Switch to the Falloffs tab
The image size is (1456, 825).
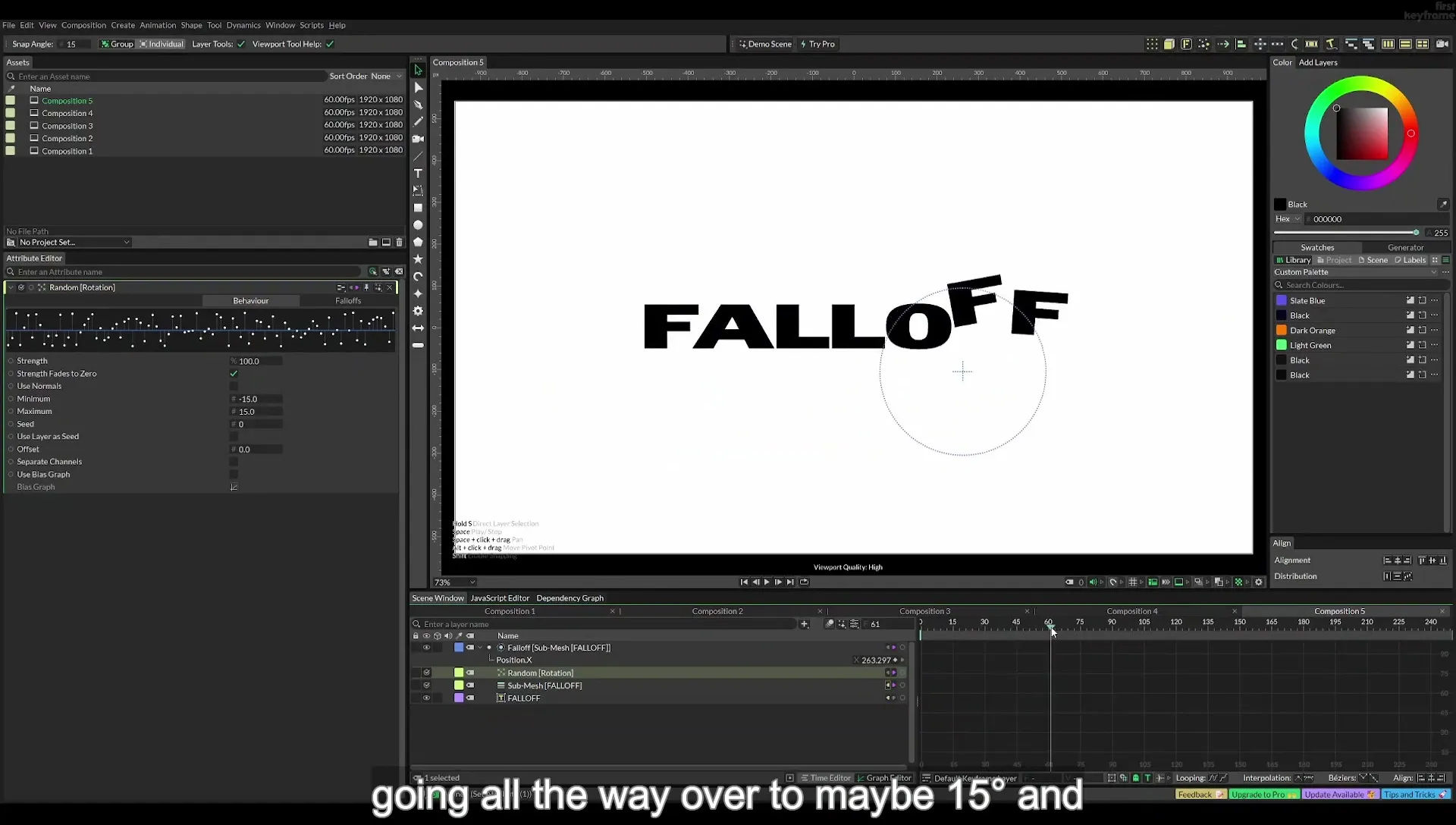(348, 301)
